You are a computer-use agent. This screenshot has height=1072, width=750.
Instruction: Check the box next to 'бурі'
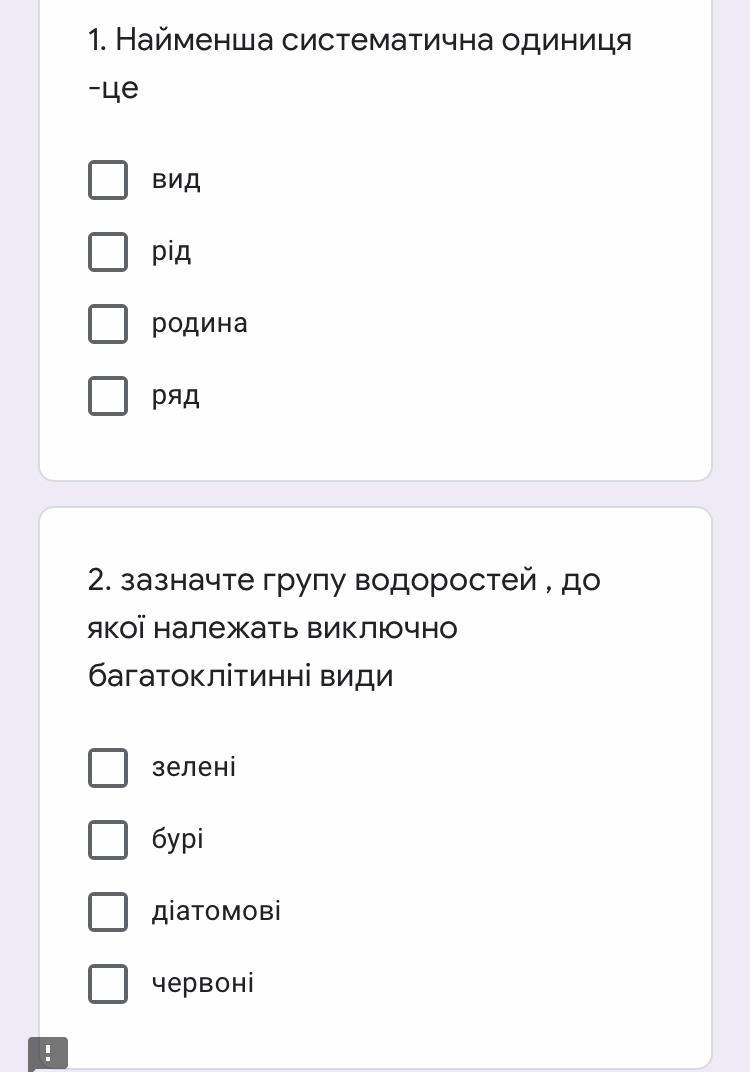[x=108, y=840]
